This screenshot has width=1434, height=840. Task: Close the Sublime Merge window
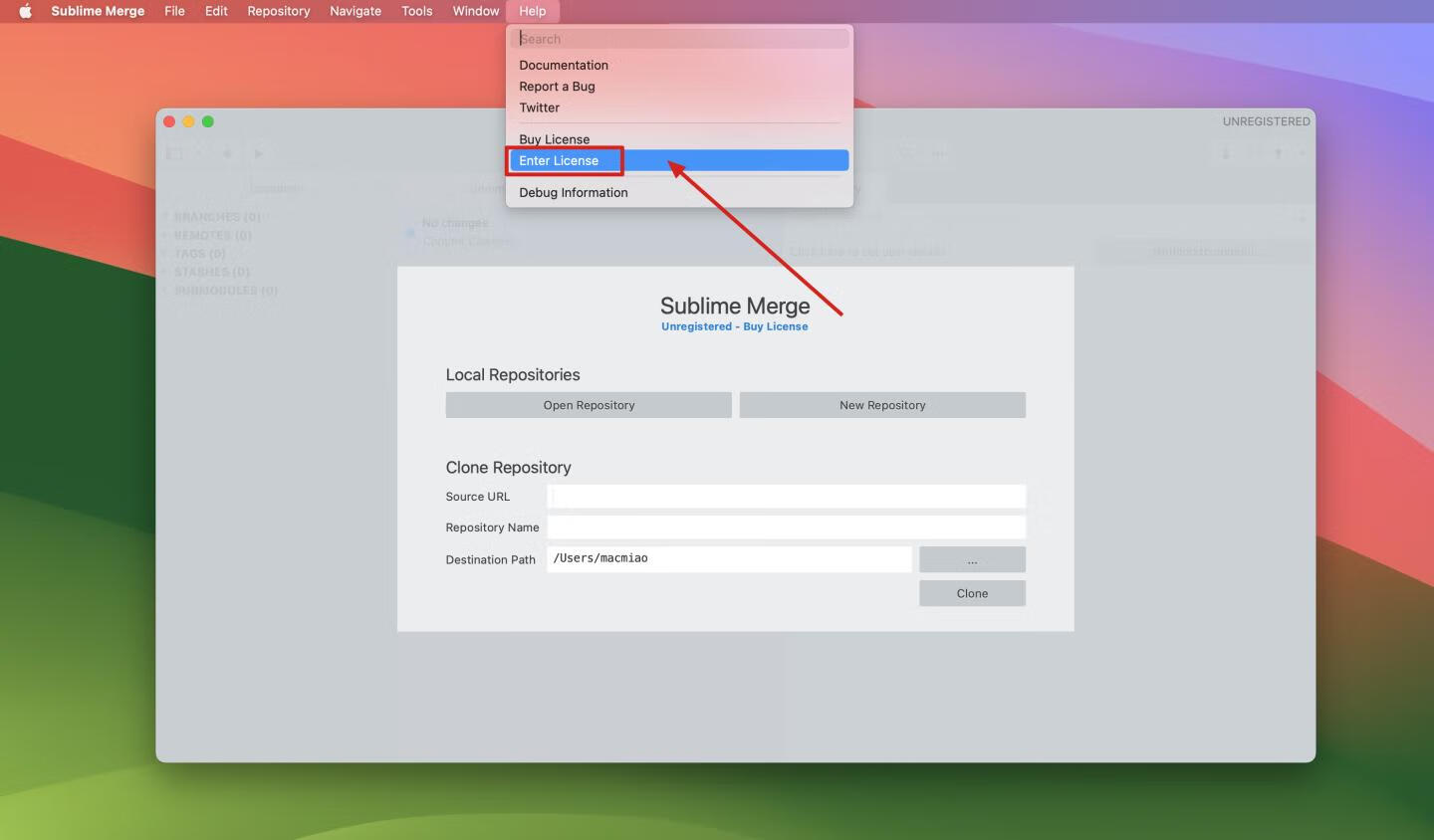click(x=169, y=121)
